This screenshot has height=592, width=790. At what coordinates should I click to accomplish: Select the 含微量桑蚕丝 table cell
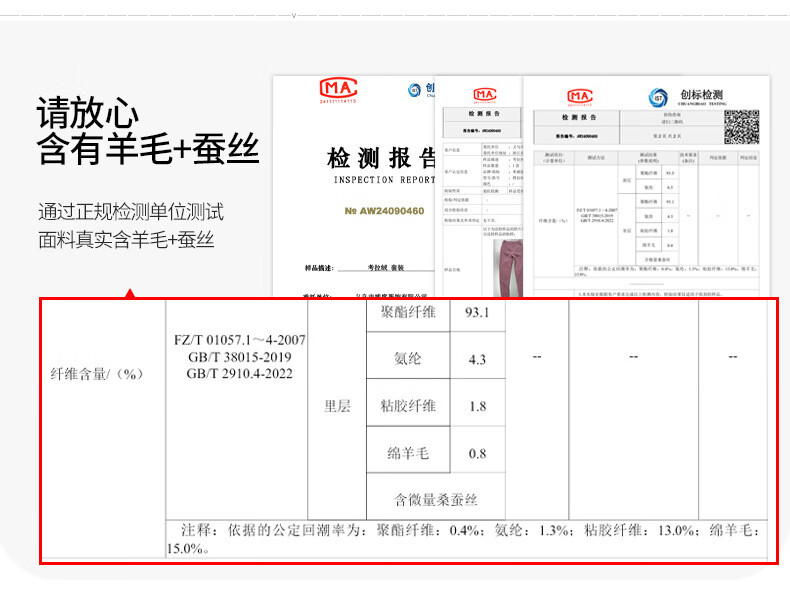436,499
